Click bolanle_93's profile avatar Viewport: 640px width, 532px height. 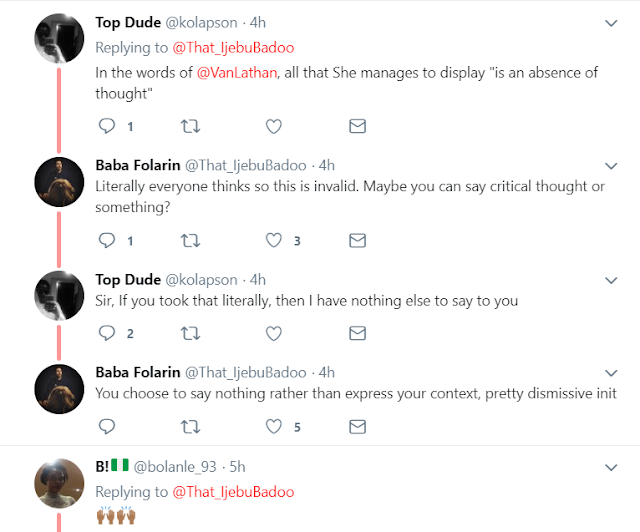(x=59, y=487)
